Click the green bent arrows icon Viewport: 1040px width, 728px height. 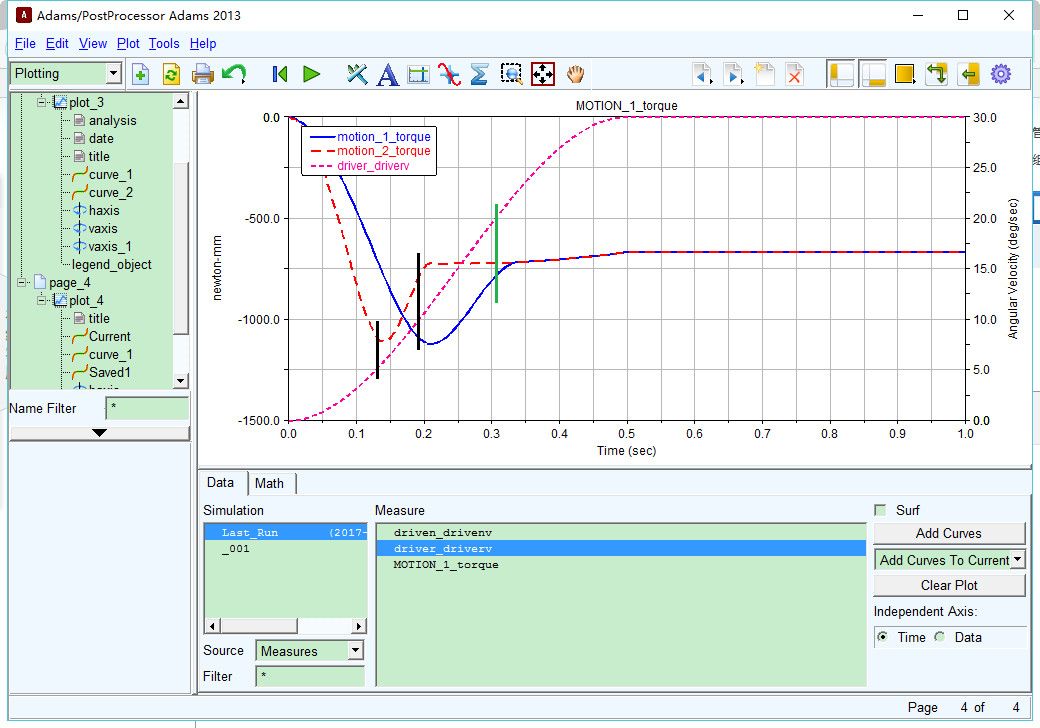(937, 74)
